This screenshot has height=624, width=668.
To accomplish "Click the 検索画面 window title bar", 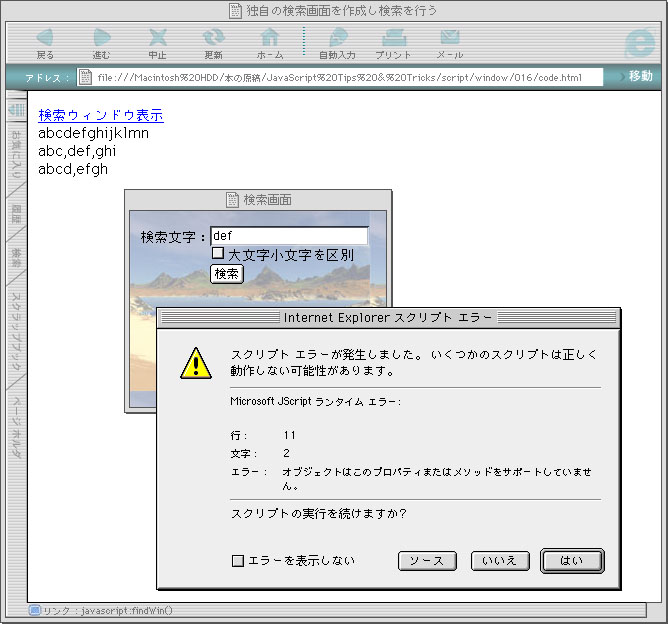I will 258,199.
